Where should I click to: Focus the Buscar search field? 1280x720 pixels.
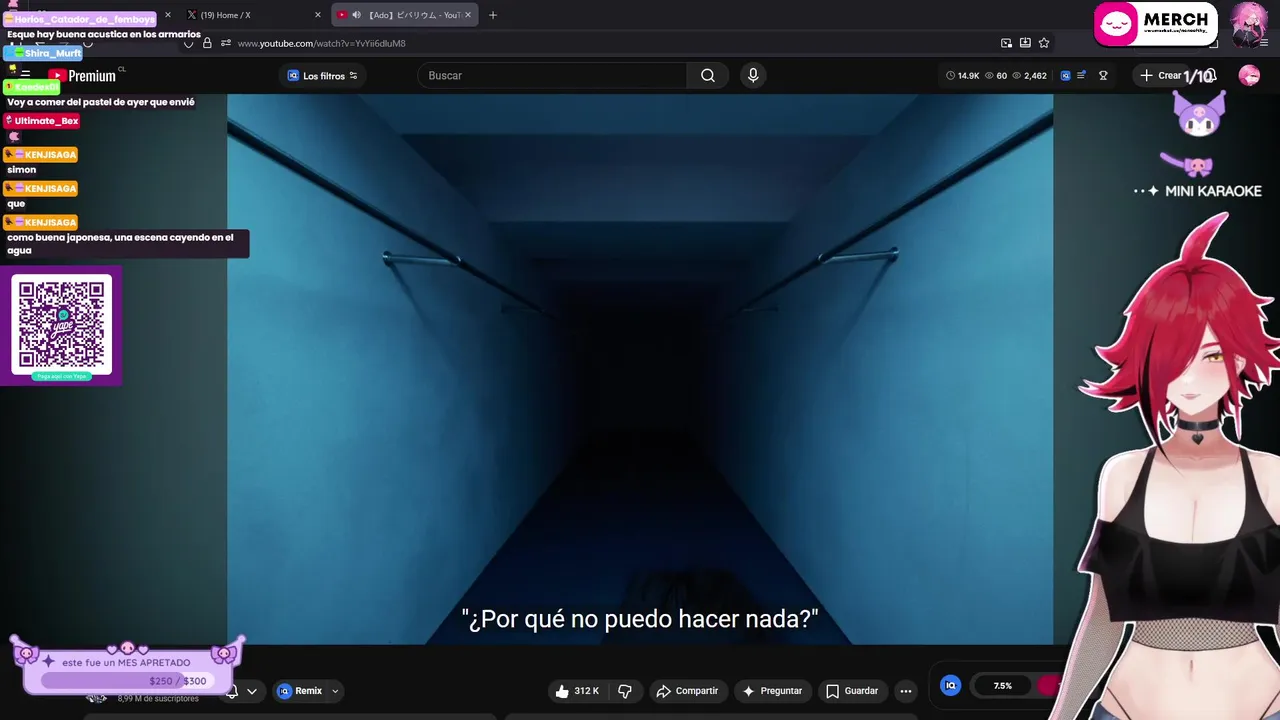pos(552,76)
